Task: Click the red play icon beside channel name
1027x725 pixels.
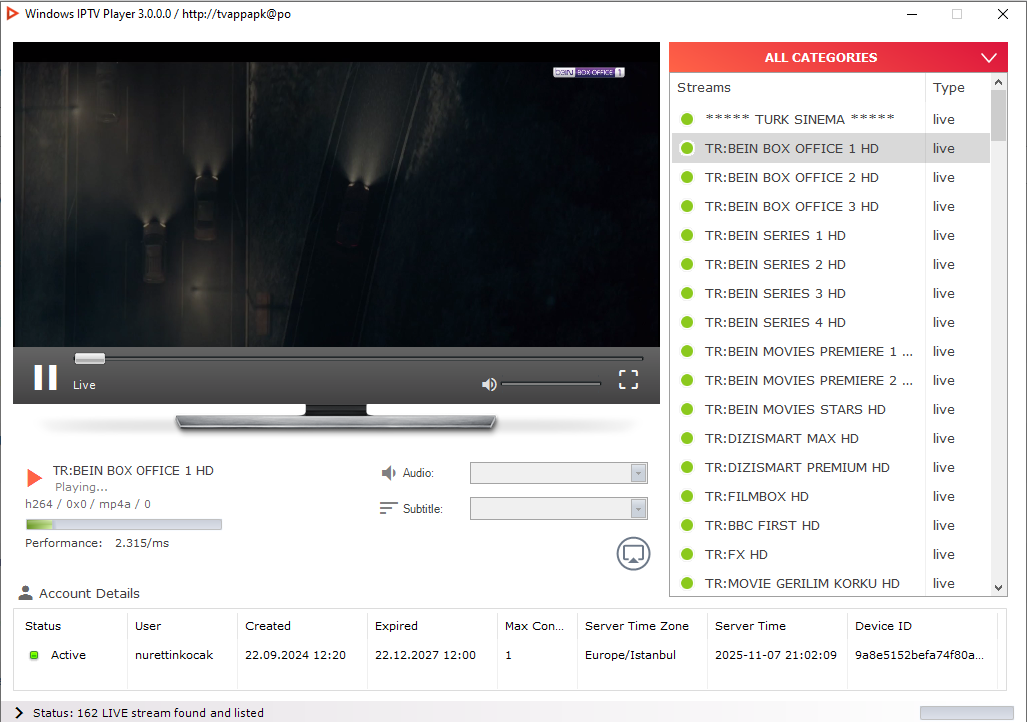Action: pyautogui.click(x=34, y=478)
